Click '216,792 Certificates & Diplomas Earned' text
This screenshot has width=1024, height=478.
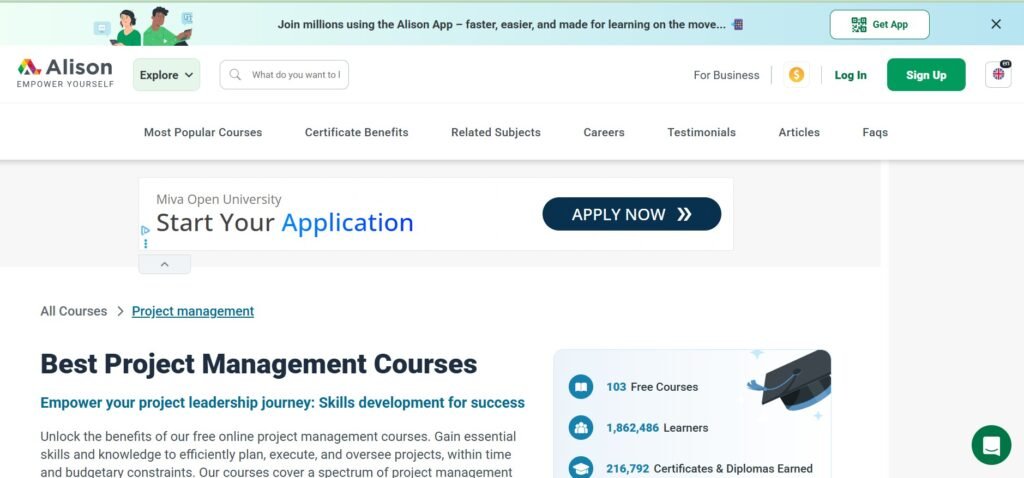(x=709, y=469)
